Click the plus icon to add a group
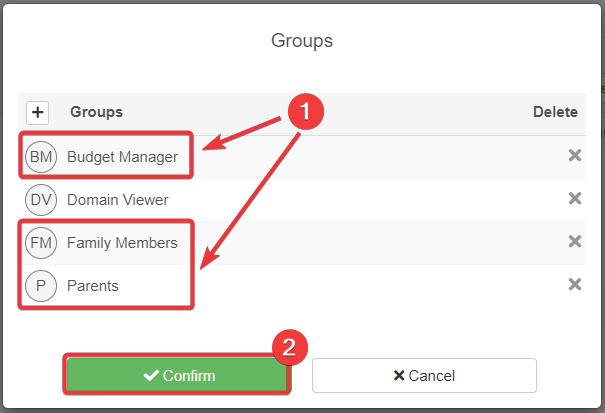The image size is (605, 413). point(37,113)
